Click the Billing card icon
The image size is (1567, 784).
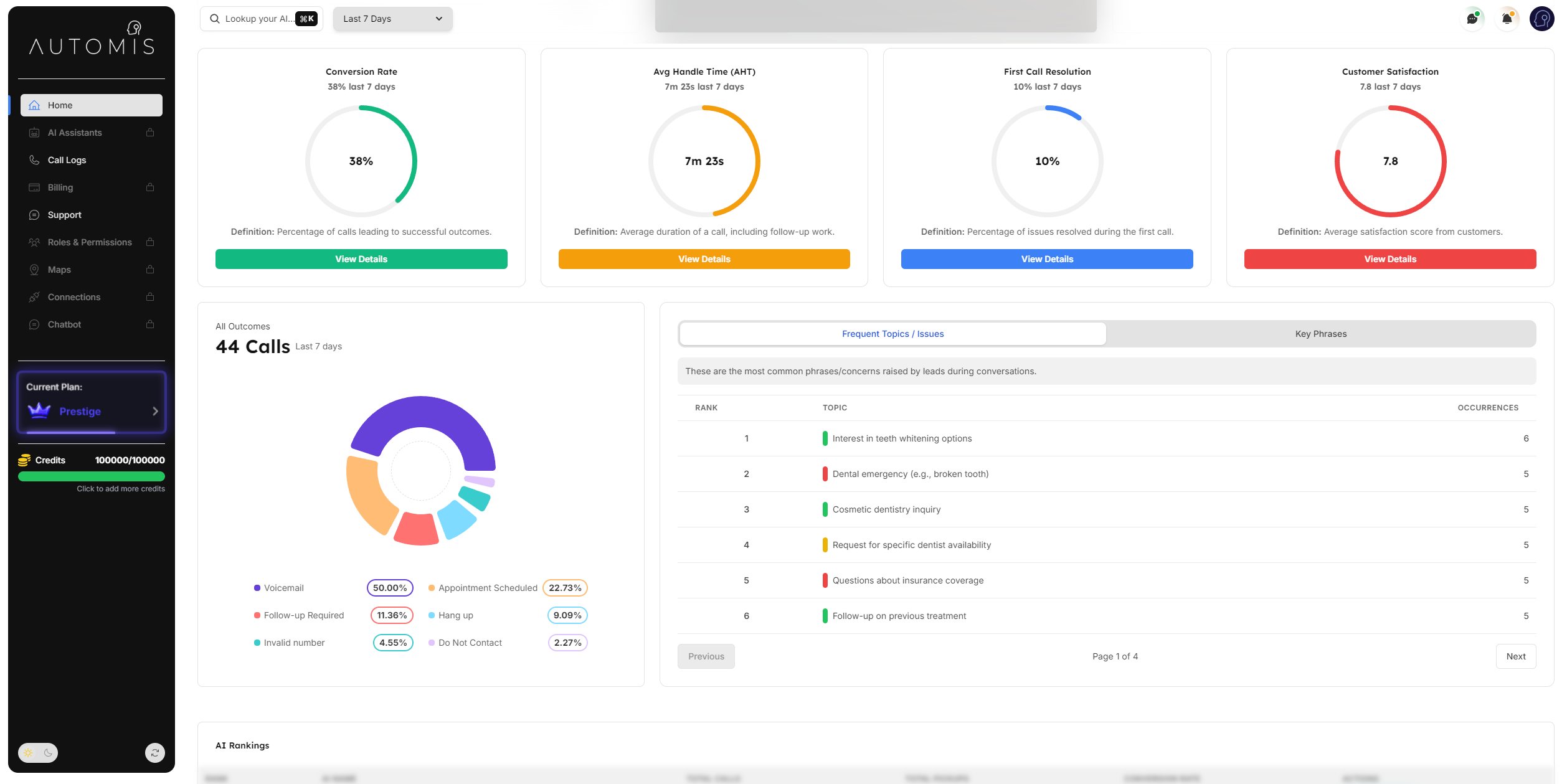(x=34, y=187)
